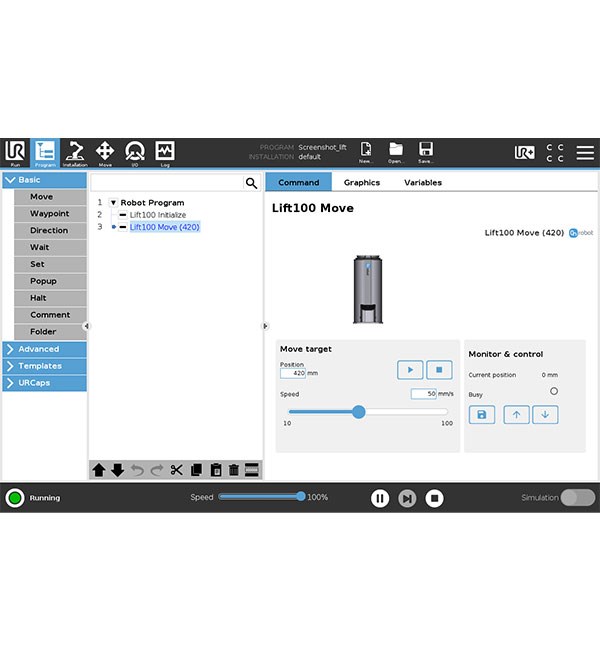Move the node down with the down arrow
Viewport: 600px width, 650px height.
click(x=118, y=470)
